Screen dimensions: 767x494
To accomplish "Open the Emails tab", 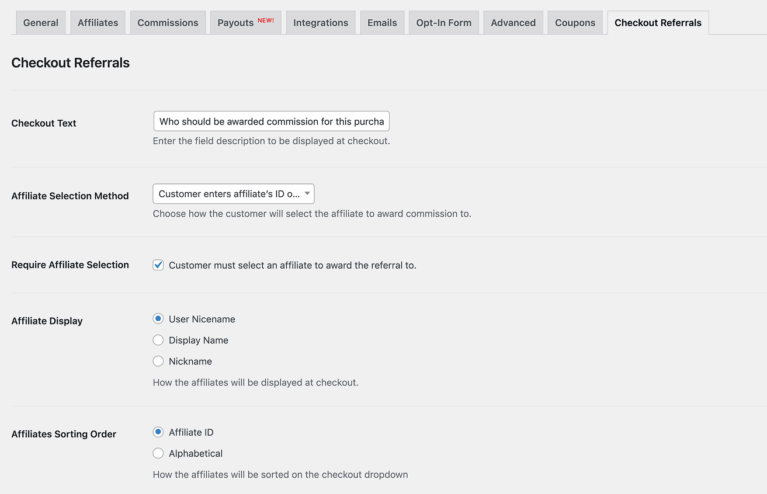I will [382, 23].
